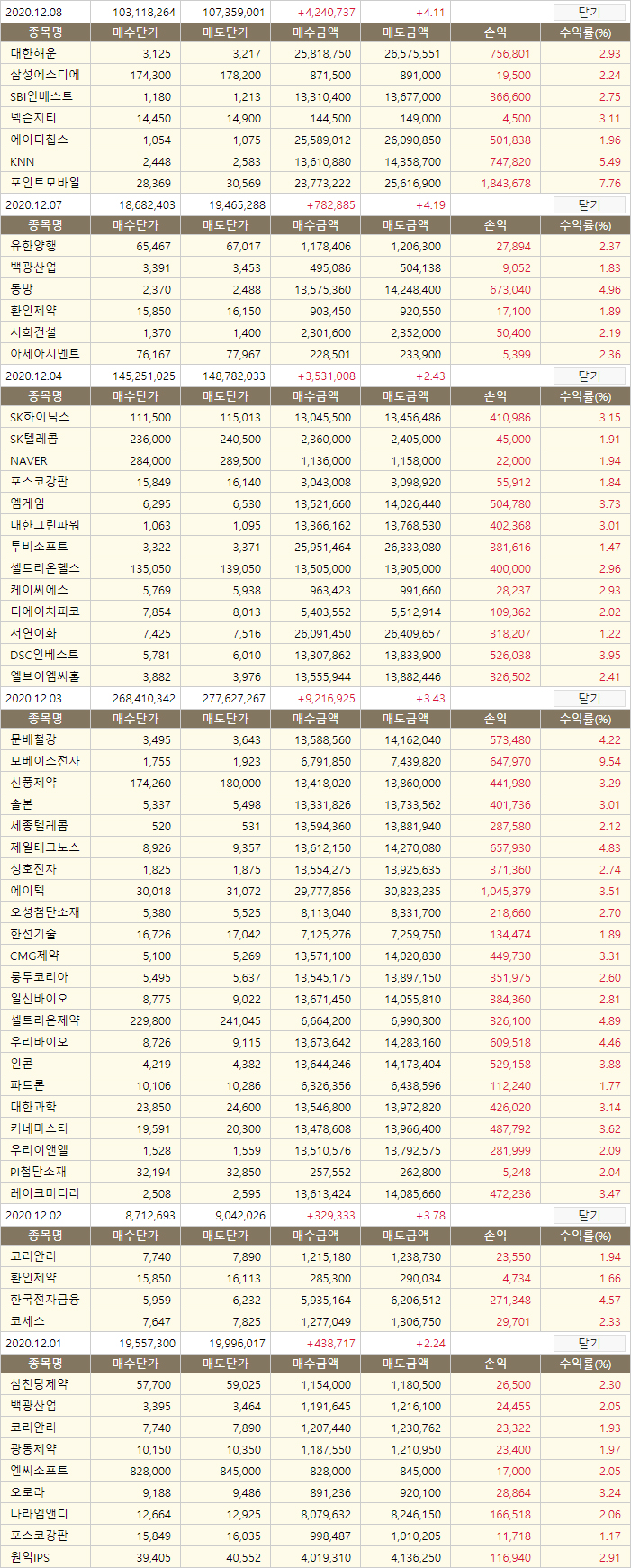Click stock name 에이텍
Image resolution: width=631 pixels, height=1568 pixels.
(27, 891)
